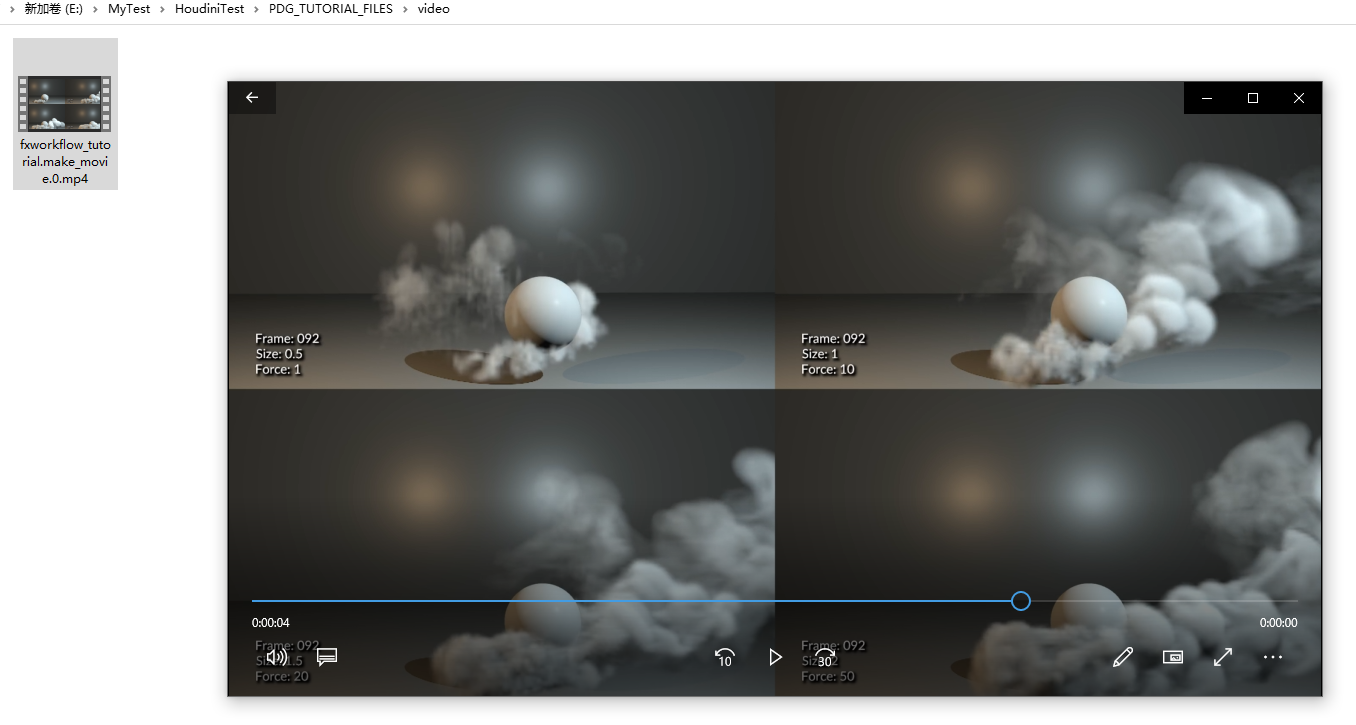The height and width of the screenshot is (725, 1356).
Task: Switch to mini view mode
Action: (1173, 657)
